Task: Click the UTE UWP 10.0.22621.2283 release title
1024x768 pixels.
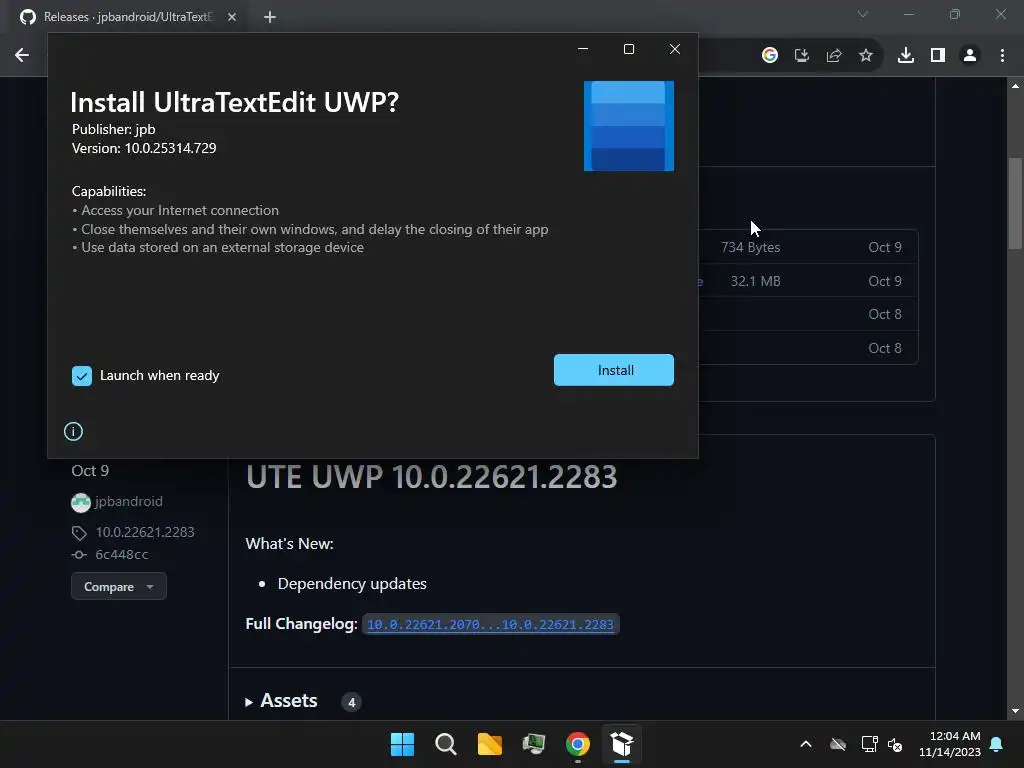Action: point(431,477)
